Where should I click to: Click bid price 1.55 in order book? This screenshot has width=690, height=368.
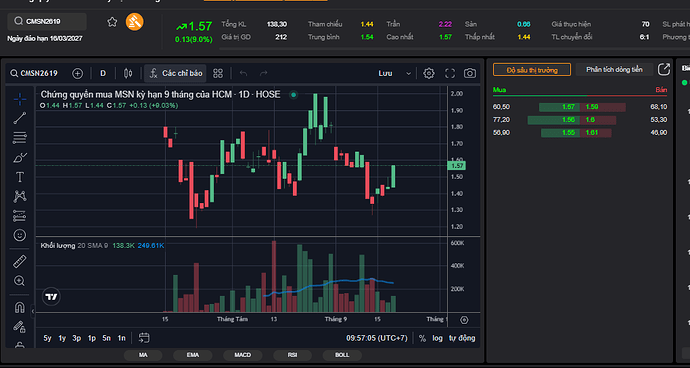[x=568, y=132]
